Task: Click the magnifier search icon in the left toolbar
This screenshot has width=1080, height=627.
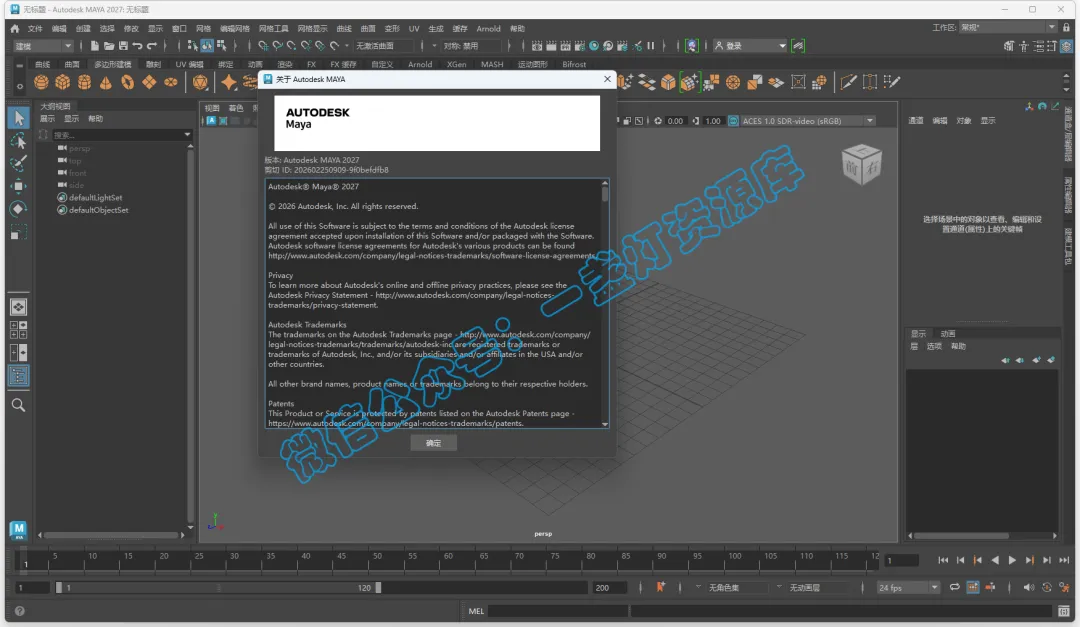Action: (x=19, y=405)
